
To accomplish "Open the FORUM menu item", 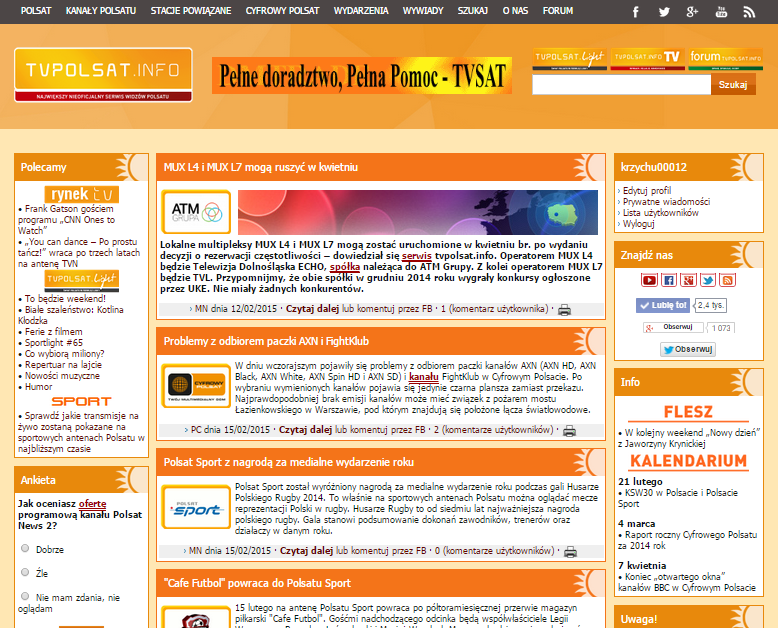I will (558, 10).
